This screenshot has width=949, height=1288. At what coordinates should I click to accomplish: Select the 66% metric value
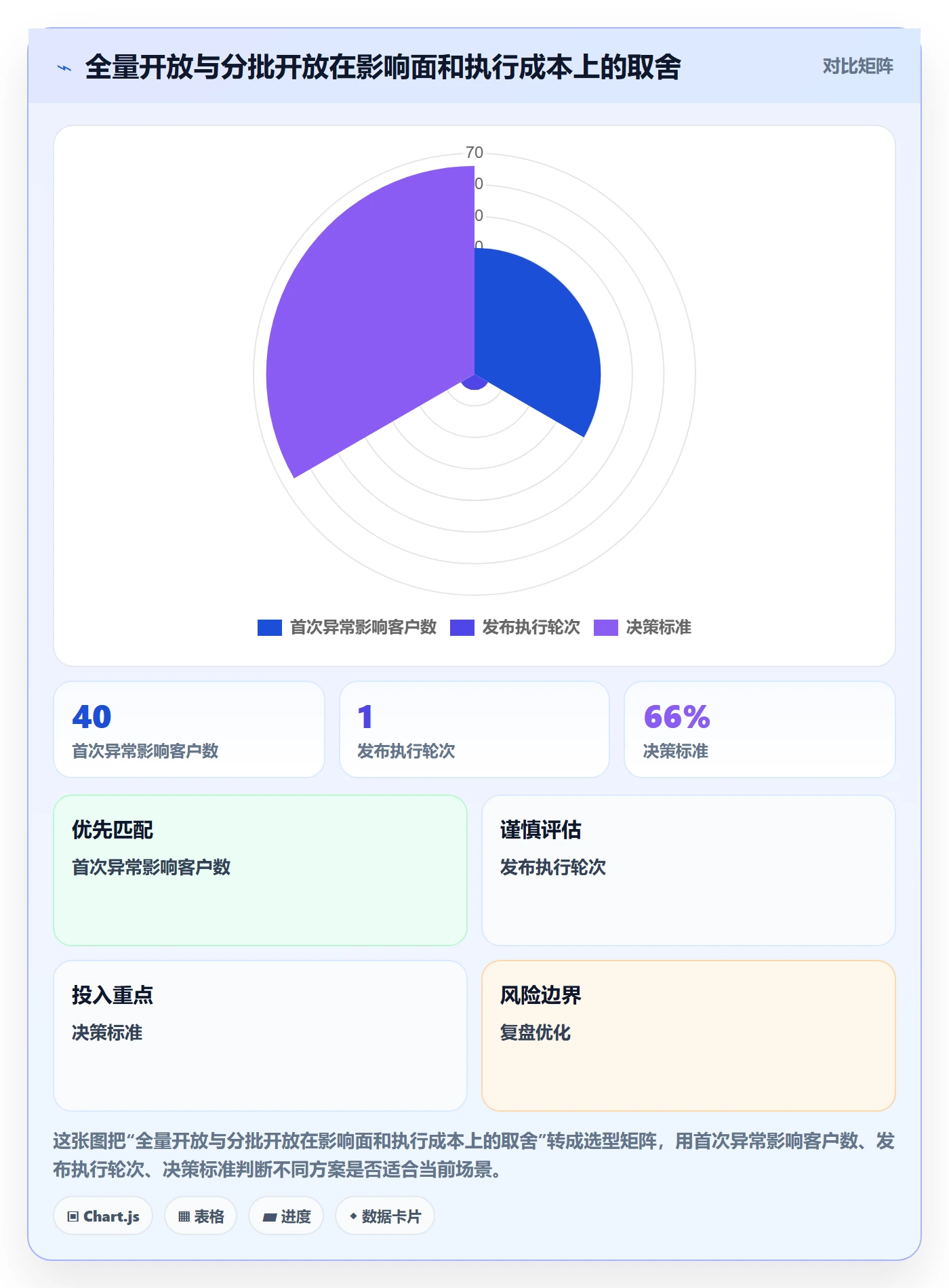click(677, 717)
